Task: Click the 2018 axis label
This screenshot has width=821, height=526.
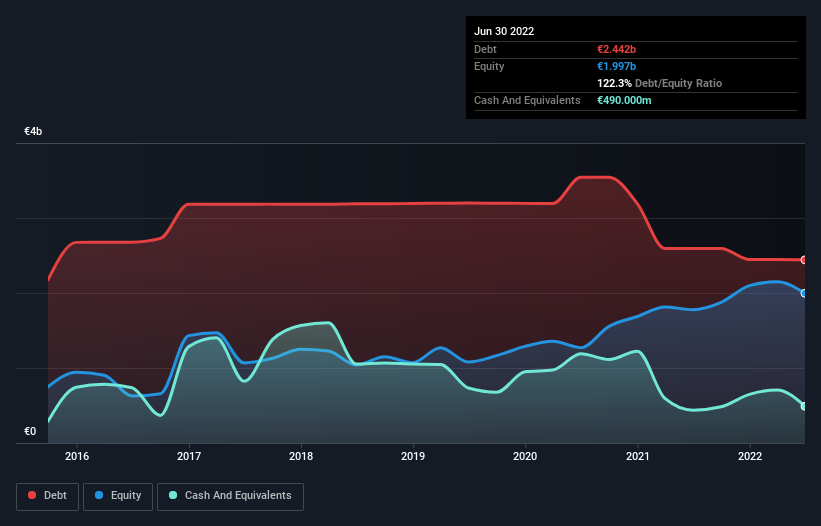Action: (x=301, y=456)
